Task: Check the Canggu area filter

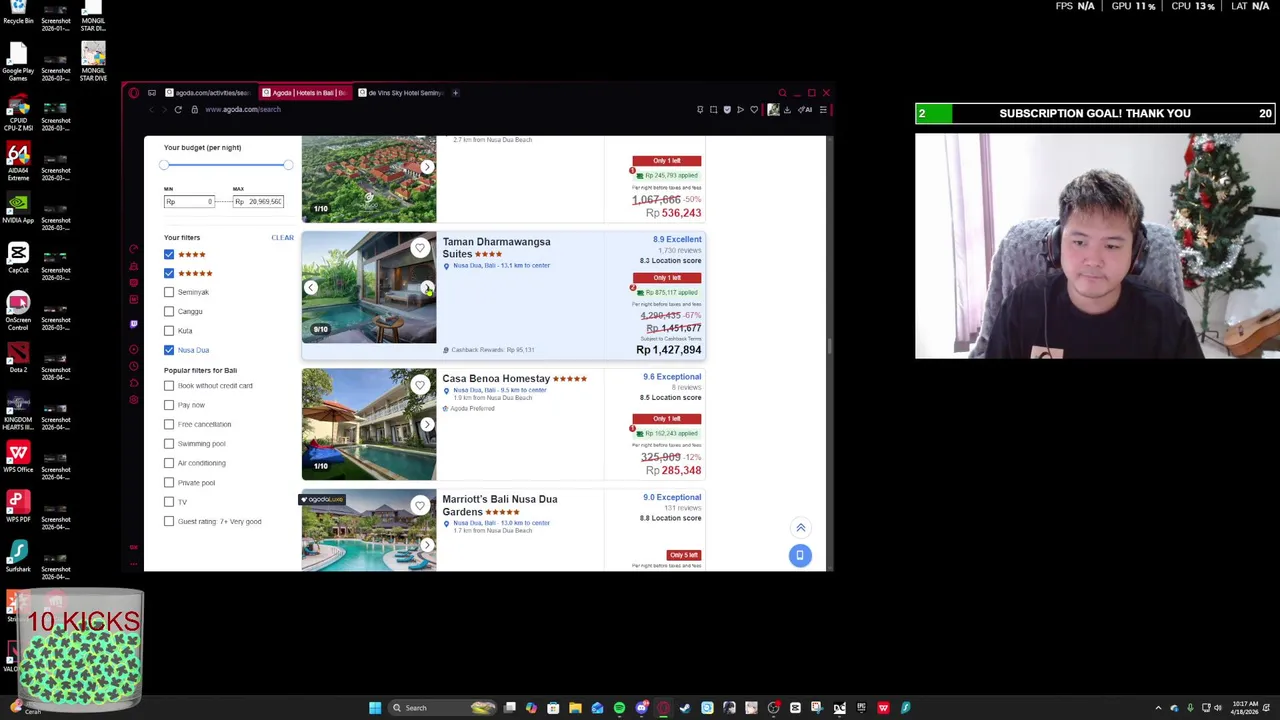Action: coord(169,311)
